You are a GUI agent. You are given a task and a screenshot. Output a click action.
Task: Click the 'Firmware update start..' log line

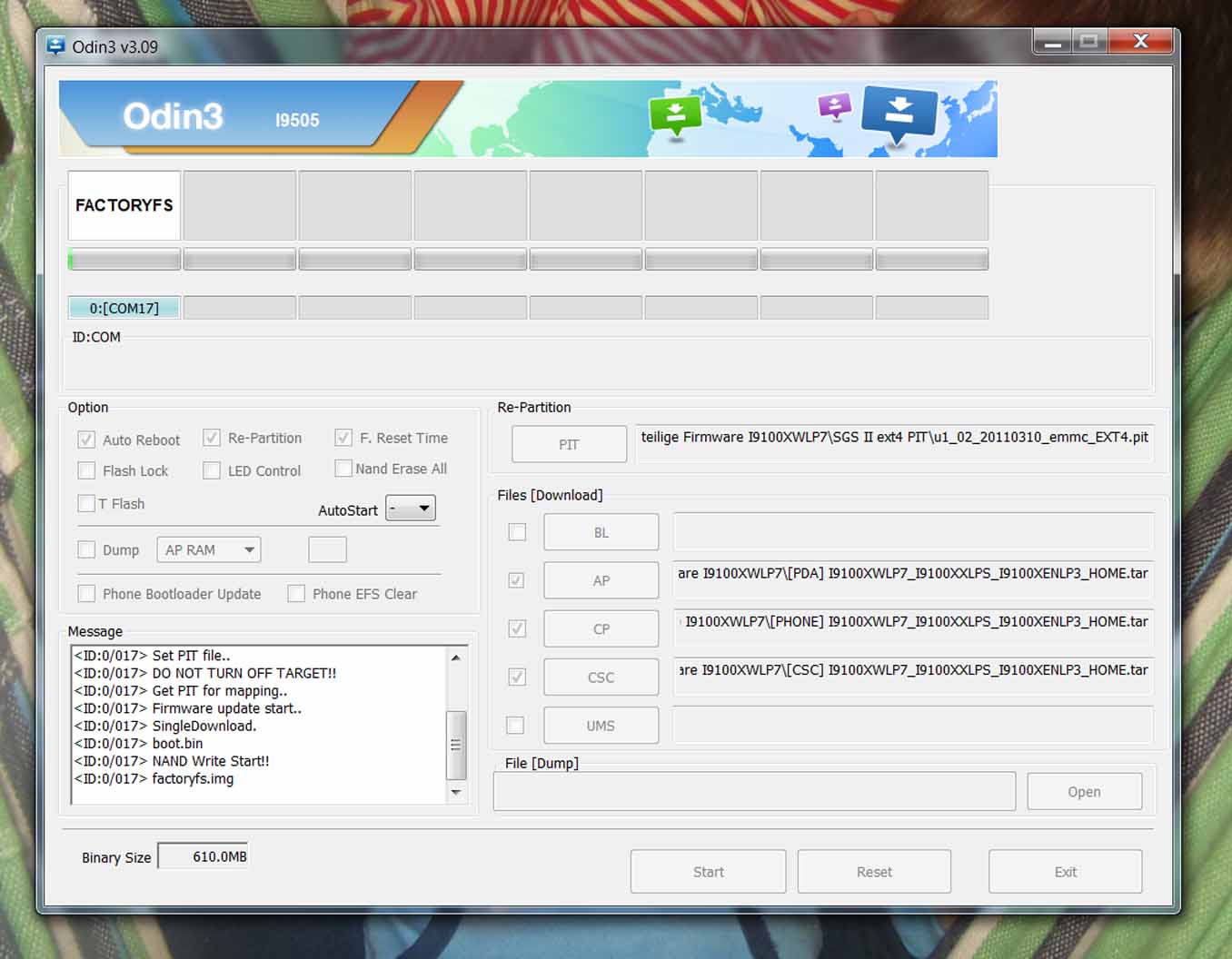pos(188,708)
